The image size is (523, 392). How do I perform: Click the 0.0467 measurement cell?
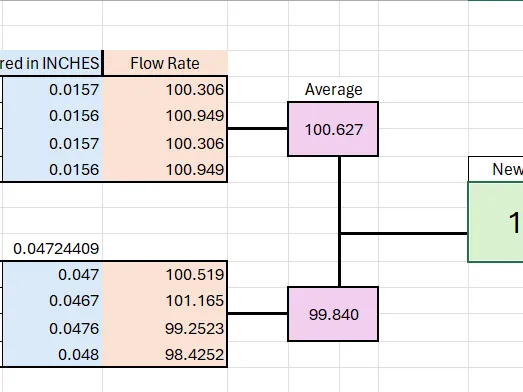[x=53, y=301]
